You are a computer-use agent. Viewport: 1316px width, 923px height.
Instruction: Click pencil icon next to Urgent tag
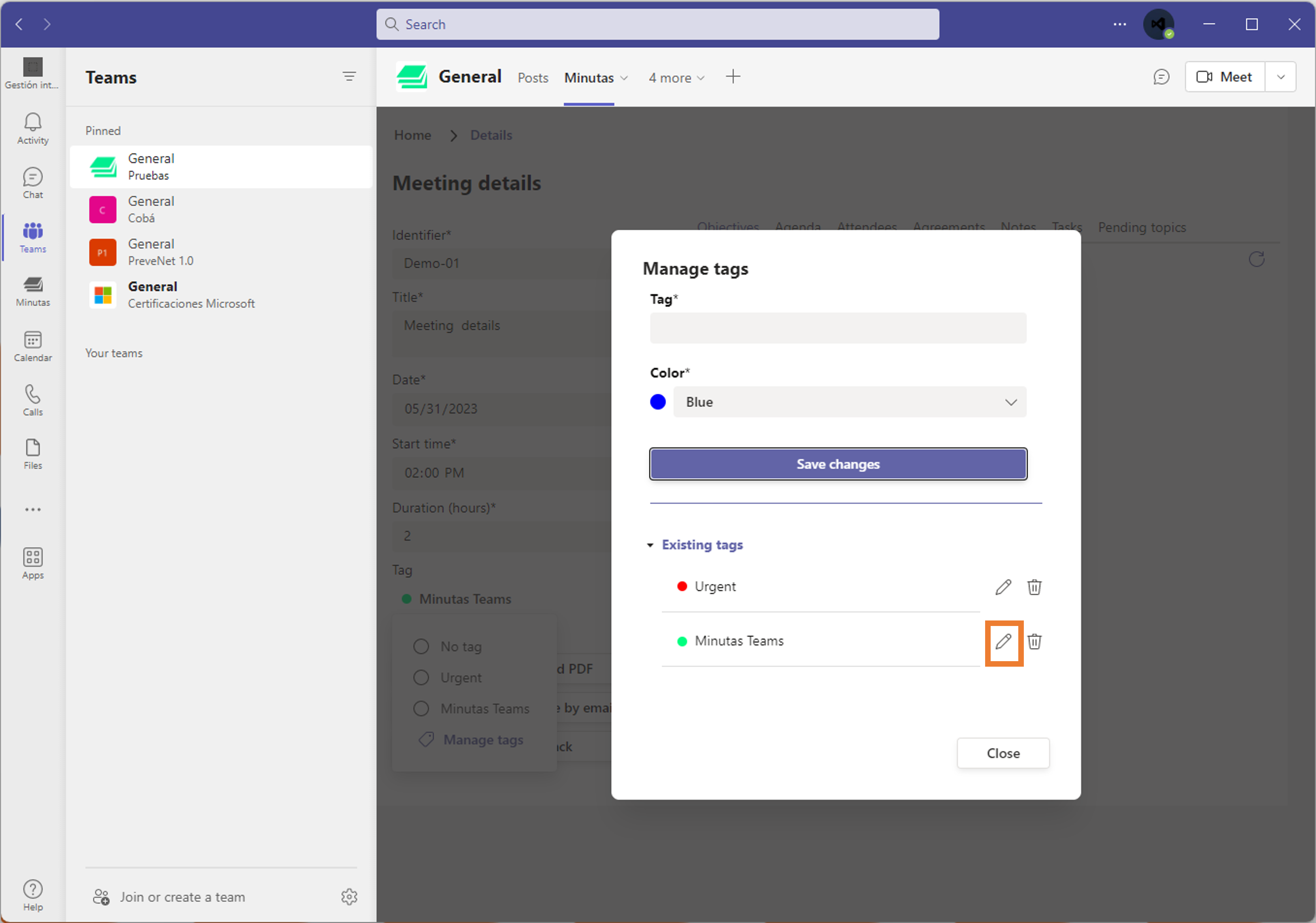click(1004, 587)
